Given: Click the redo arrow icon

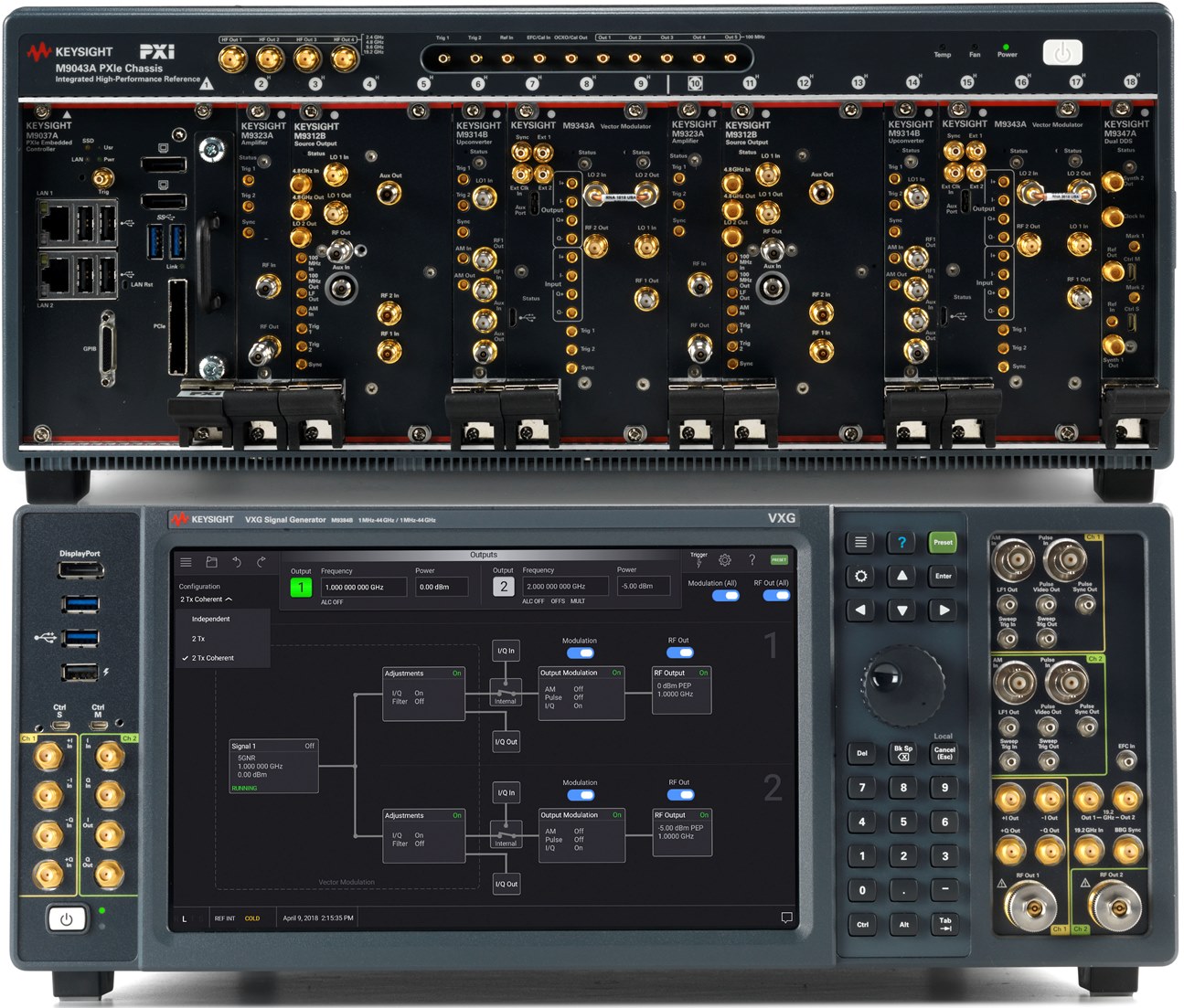Looking at the screenshot, I should click(261, 562).
